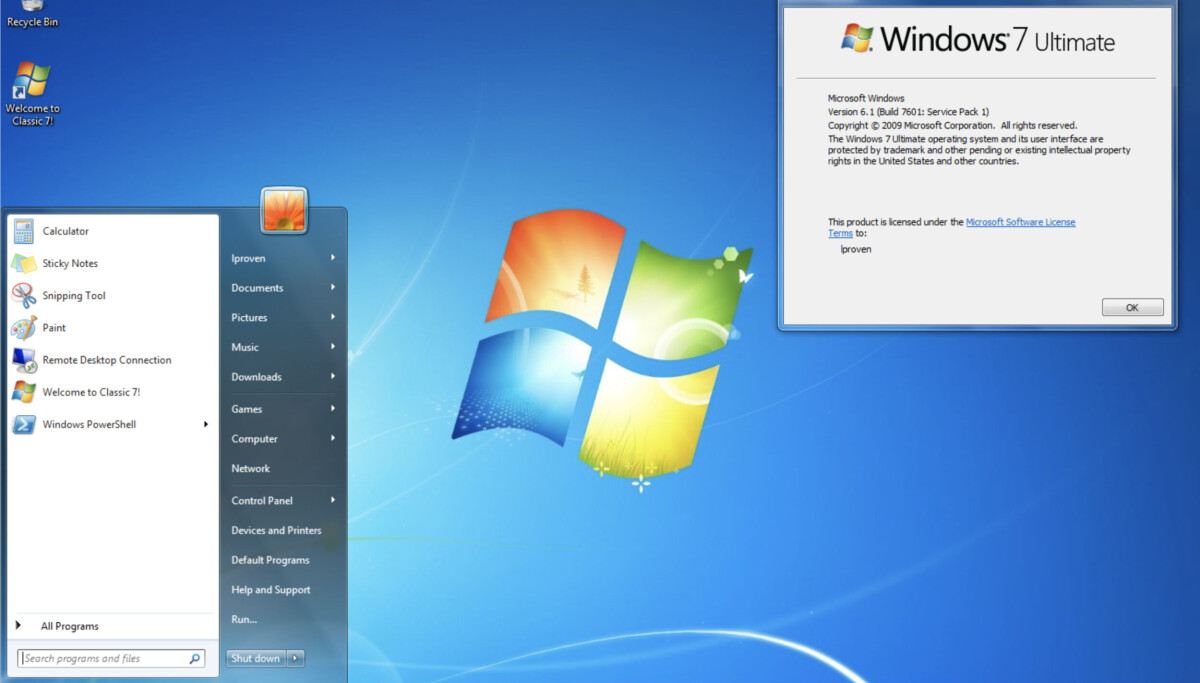Click OK in About Windows dialog
Image resolution: width=1200 pixels, height=683 pixels.
[x=1132, y=307]
